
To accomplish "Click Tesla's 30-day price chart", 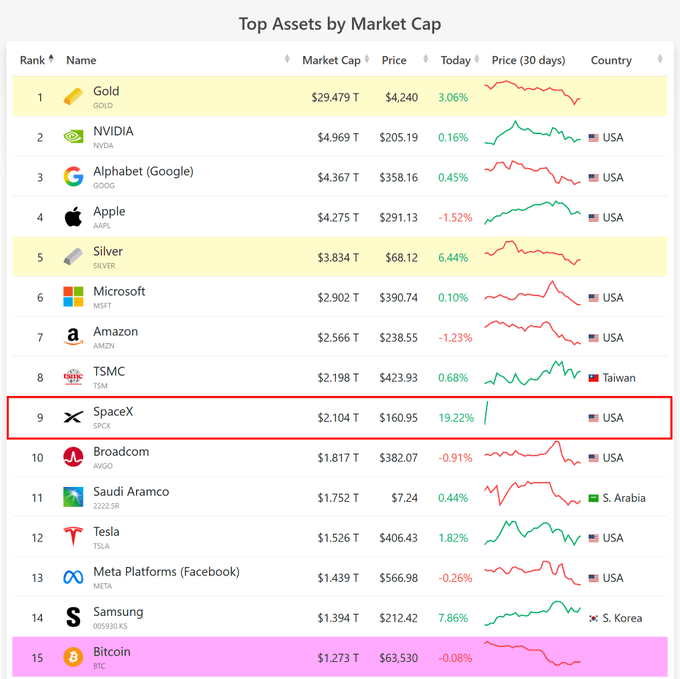I will [x=533, y=533].
